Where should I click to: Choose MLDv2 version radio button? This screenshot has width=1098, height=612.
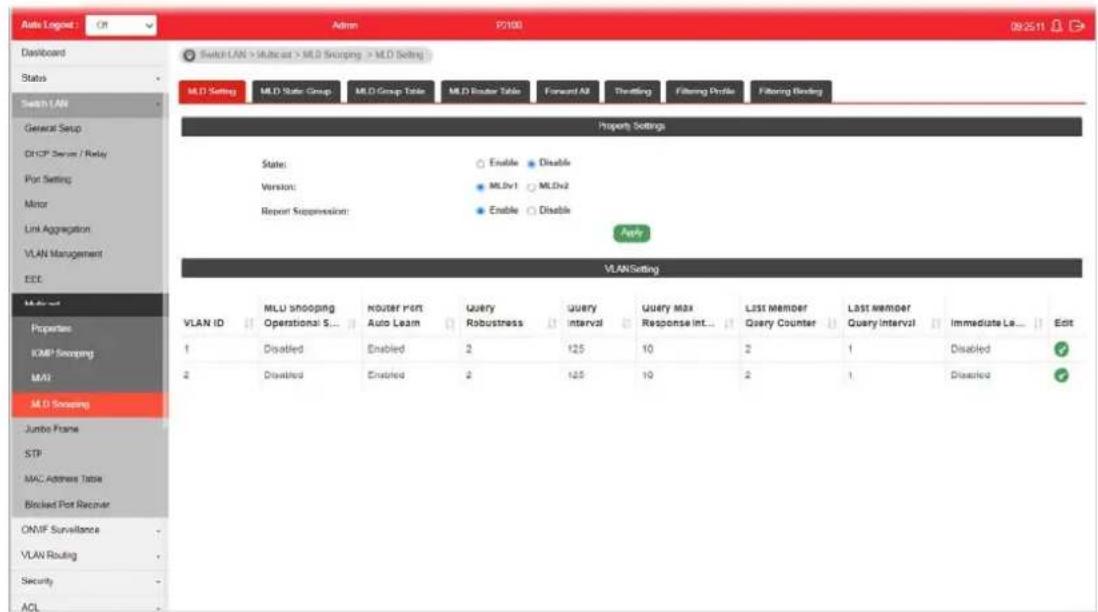531,187
